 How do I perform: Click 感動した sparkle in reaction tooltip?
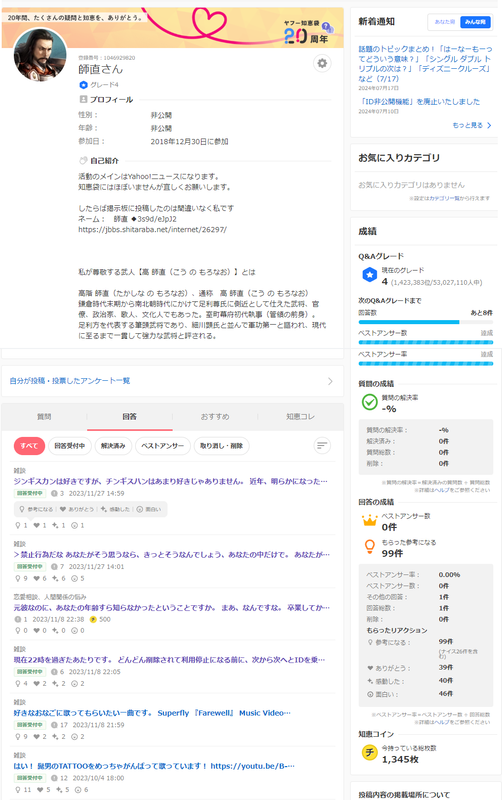(104, 509)
